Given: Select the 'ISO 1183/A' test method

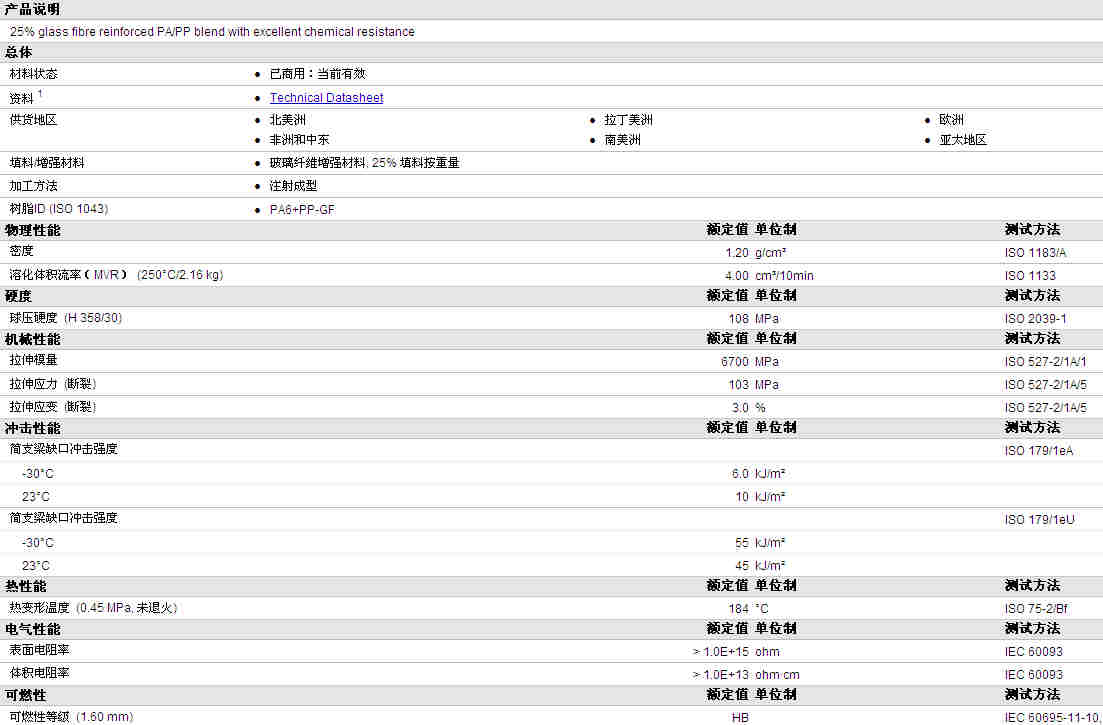Looking at the screenshot, I should coord(1035,252).
